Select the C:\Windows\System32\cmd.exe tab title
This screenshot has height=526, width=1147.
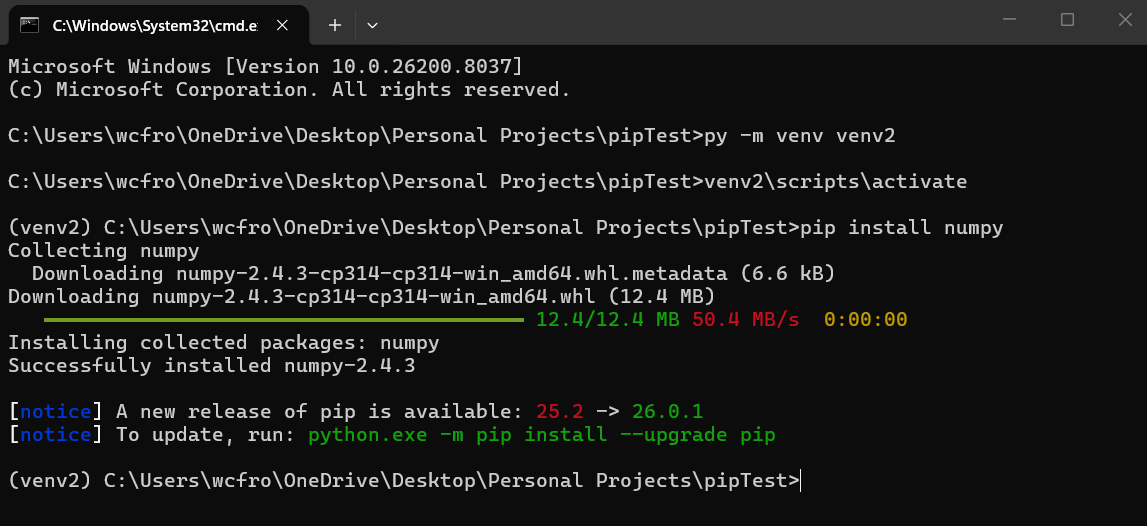pyautogui.click(x=150, y=25)
